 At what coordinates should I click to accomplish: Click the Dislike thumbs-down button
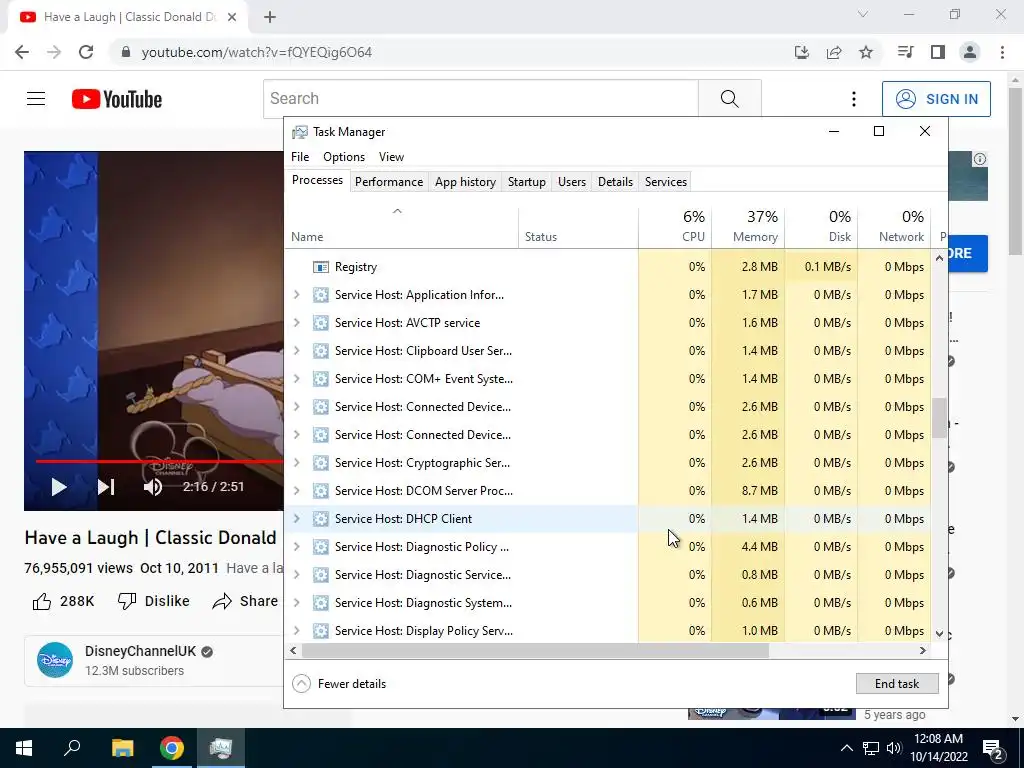coord(153,601)
